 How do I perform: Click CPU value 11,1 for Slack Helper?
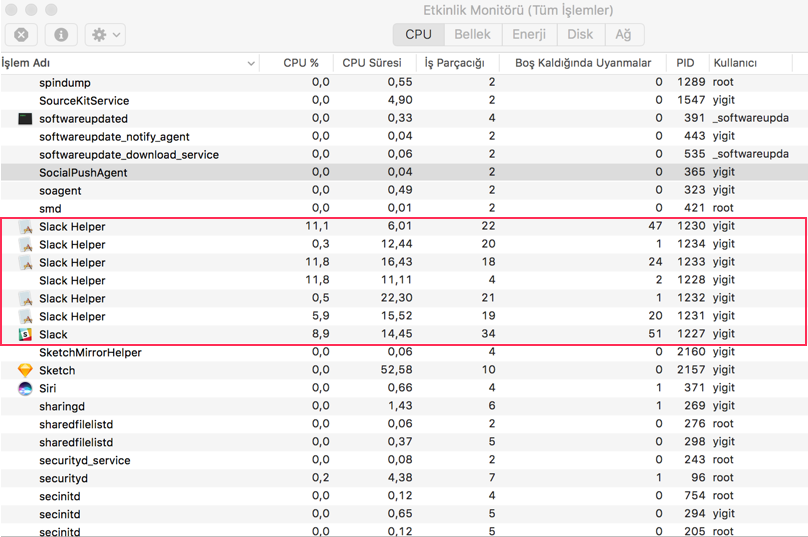[317, 226]
